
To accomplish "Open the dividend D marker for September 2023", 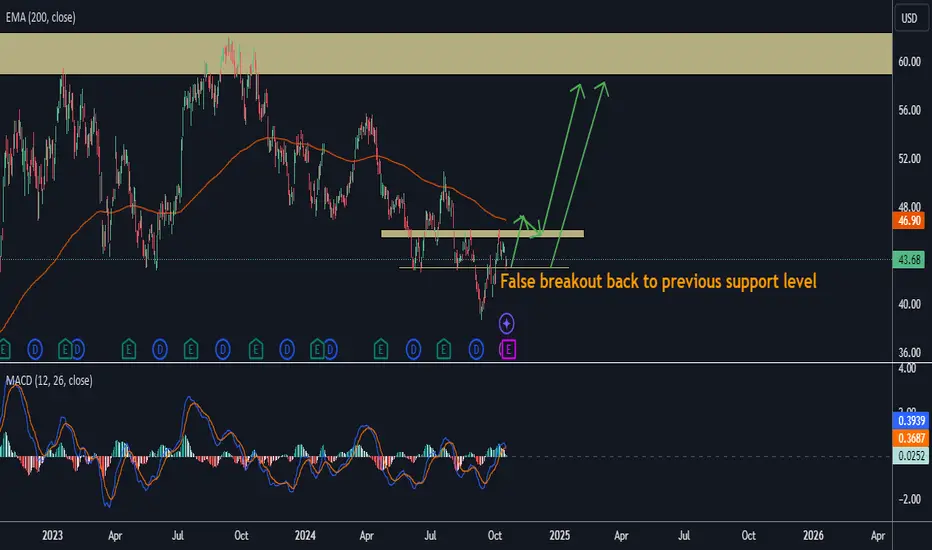I will click(223, 350).
